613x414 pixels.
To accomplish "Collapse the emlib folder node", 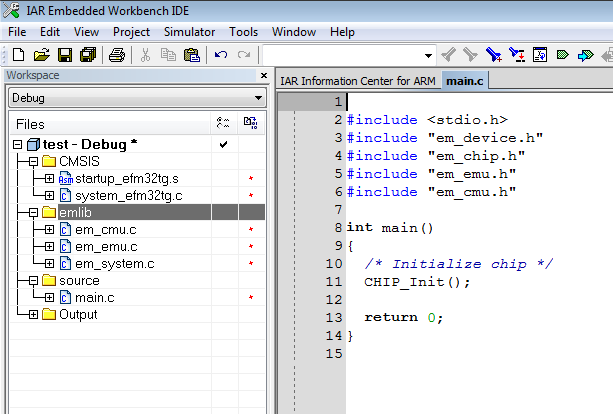I will coord(33,213).
